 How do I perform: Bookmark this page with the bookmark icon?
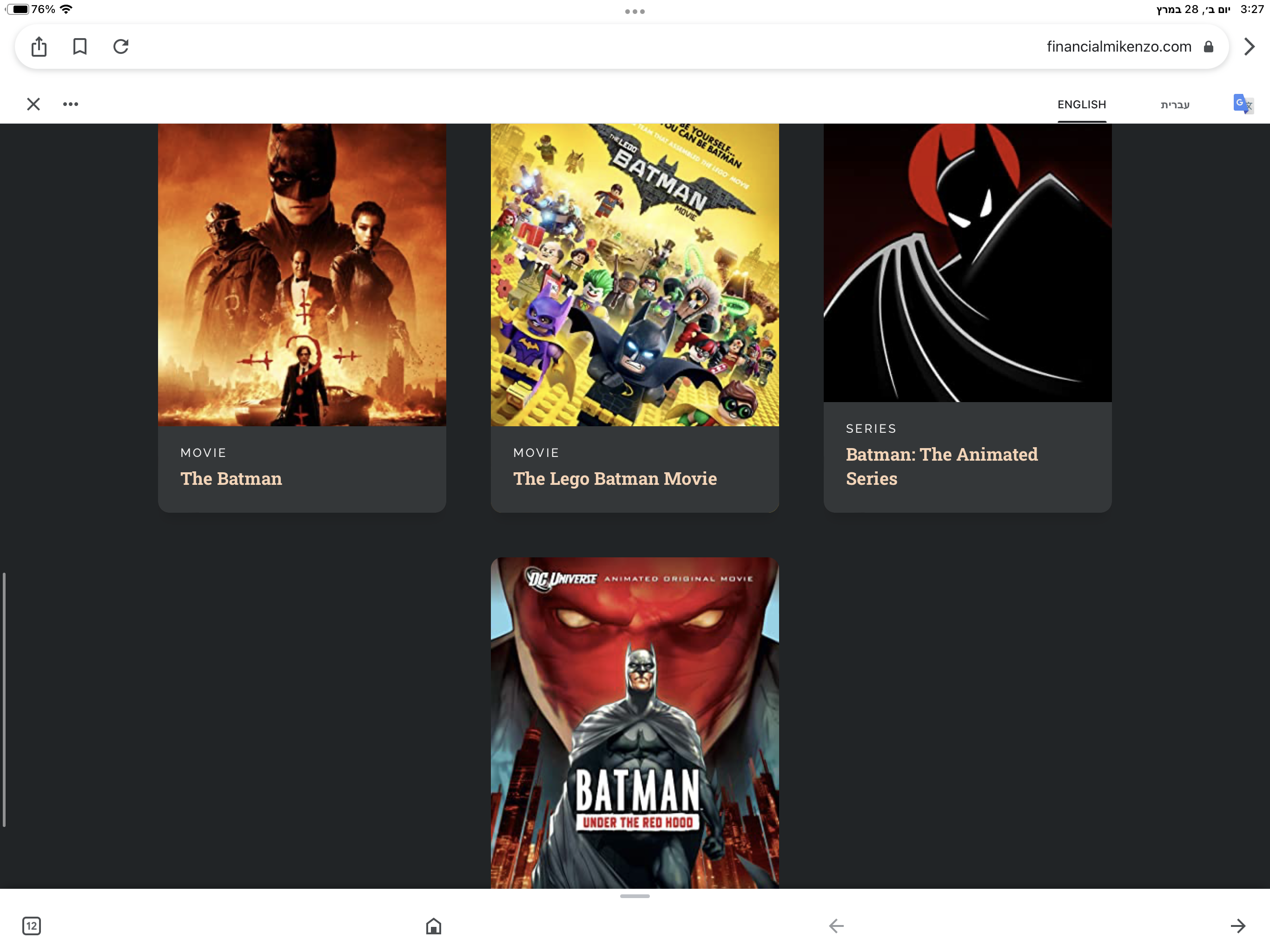coord(80,46)
